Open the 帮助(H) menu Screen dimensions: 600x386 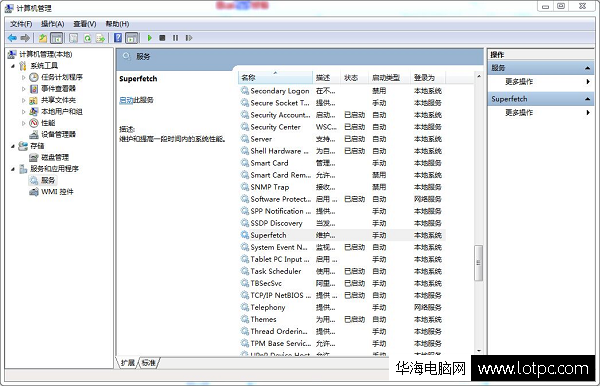[117, 24]
